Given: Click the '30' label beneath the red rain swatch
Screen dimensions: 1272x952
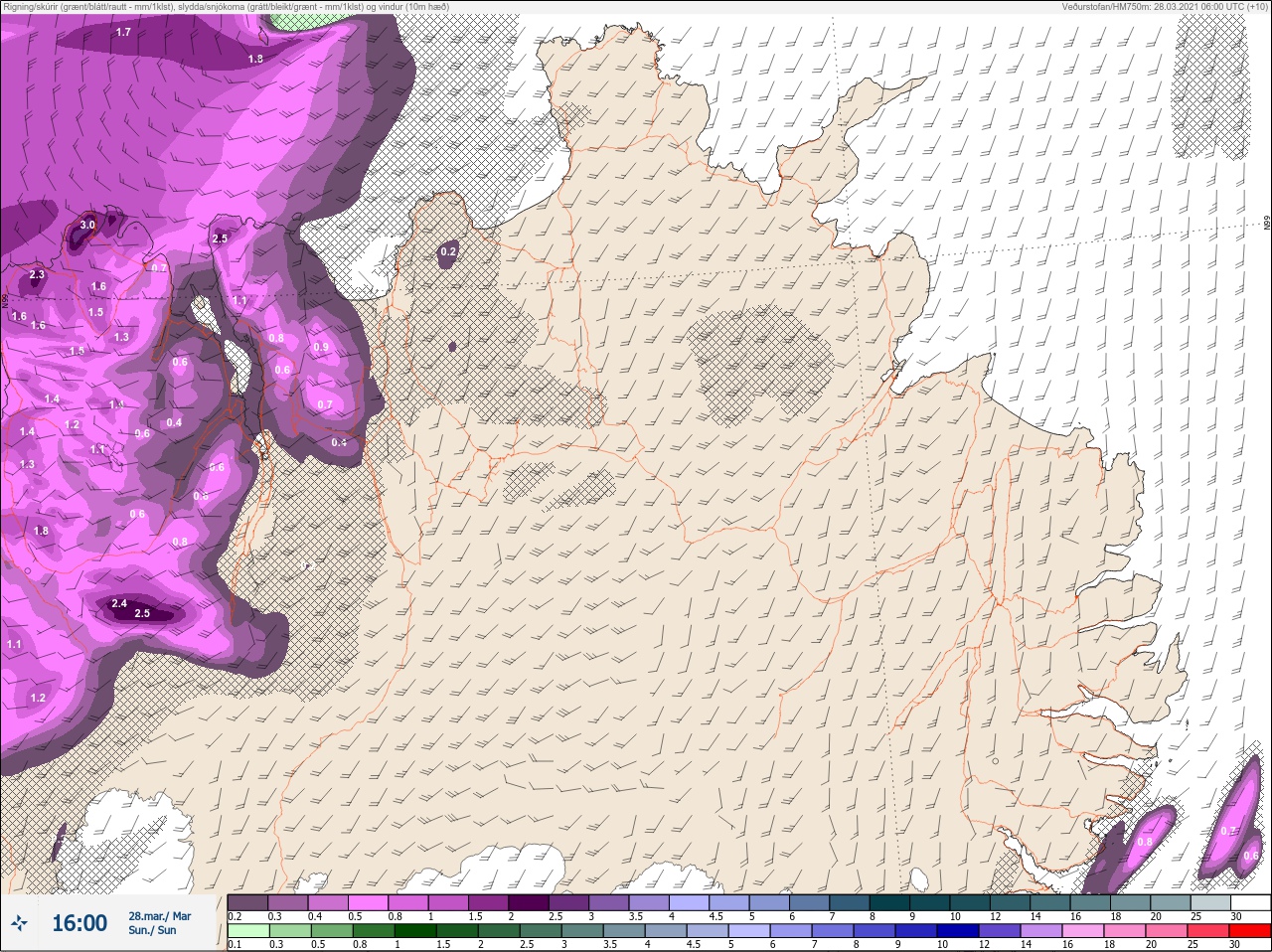Looking at the screenshot, I should coord(1235,945).
